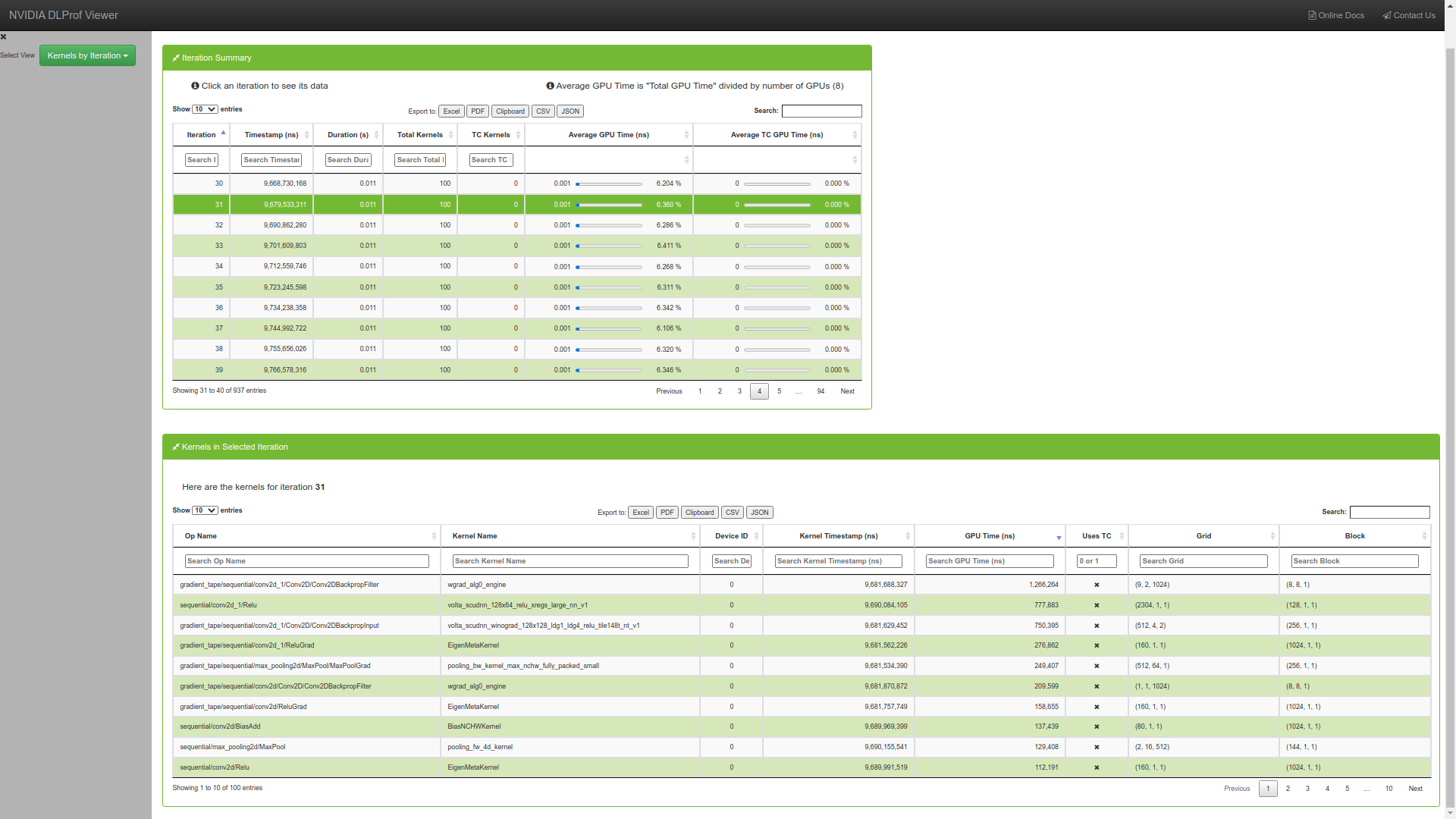
Task: Open Show entries dropdown in kernels table
Action: [205, 510]
